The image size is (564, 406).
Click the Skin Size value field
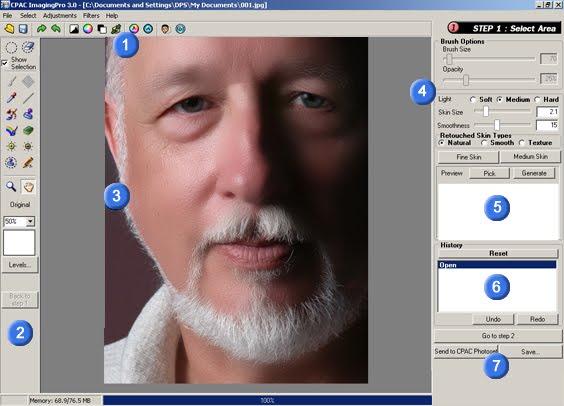tap(547, 112)
